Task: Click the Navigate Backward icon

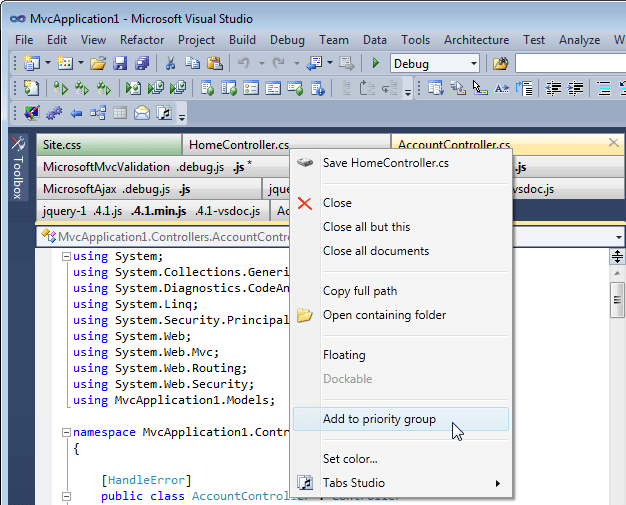Action: pyautogui.click(x=315, y=63)
